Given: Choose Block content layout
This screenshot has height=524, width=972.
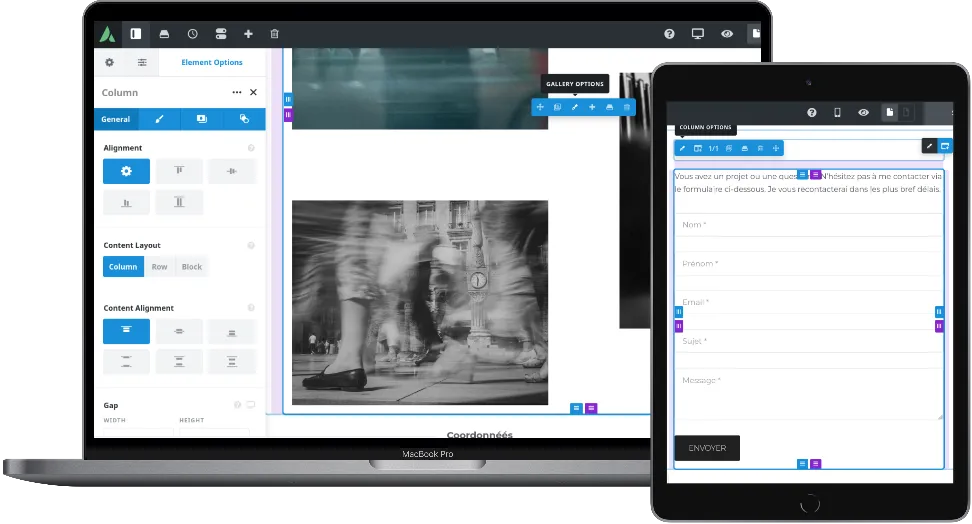Looking at the screenshot, I should [x=192, y=267].
